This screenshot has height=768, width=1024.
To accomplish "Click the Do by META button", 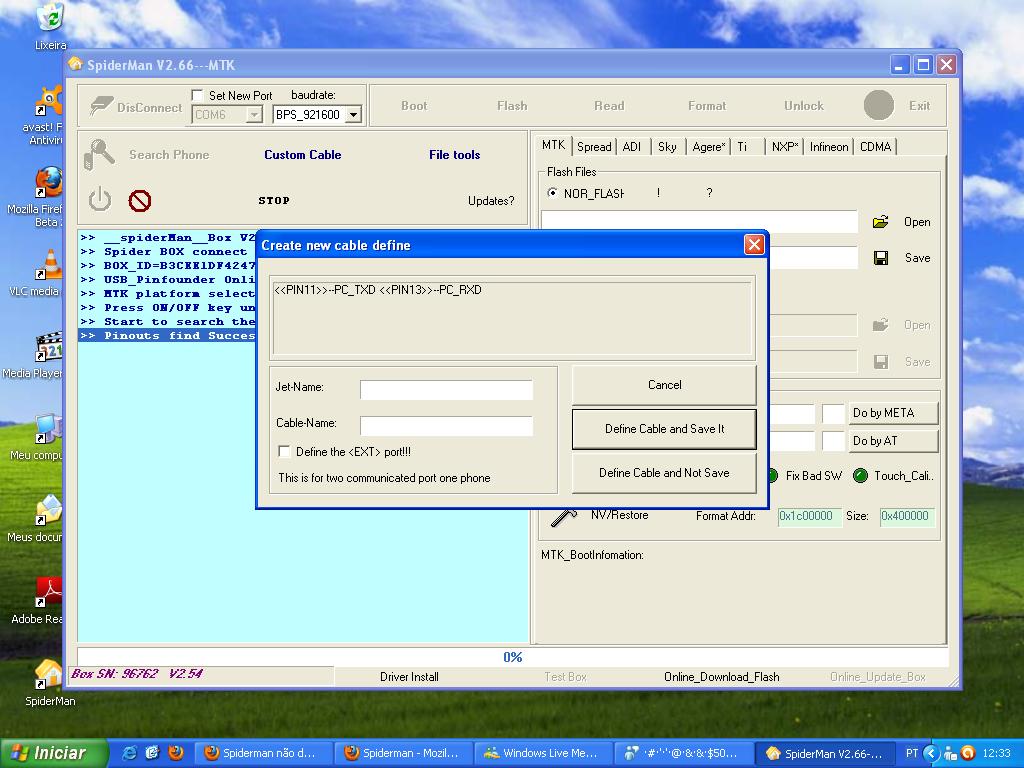I will [893, 413].
